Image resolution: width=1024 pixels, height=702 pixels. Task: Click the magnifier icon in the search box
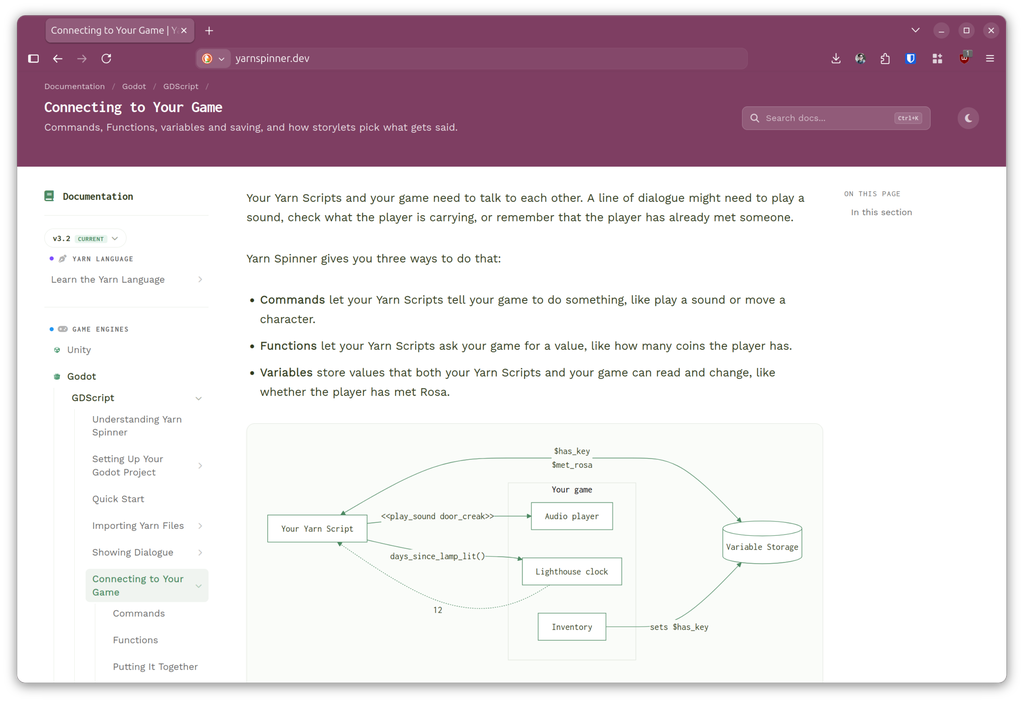(x=754, y=118)
